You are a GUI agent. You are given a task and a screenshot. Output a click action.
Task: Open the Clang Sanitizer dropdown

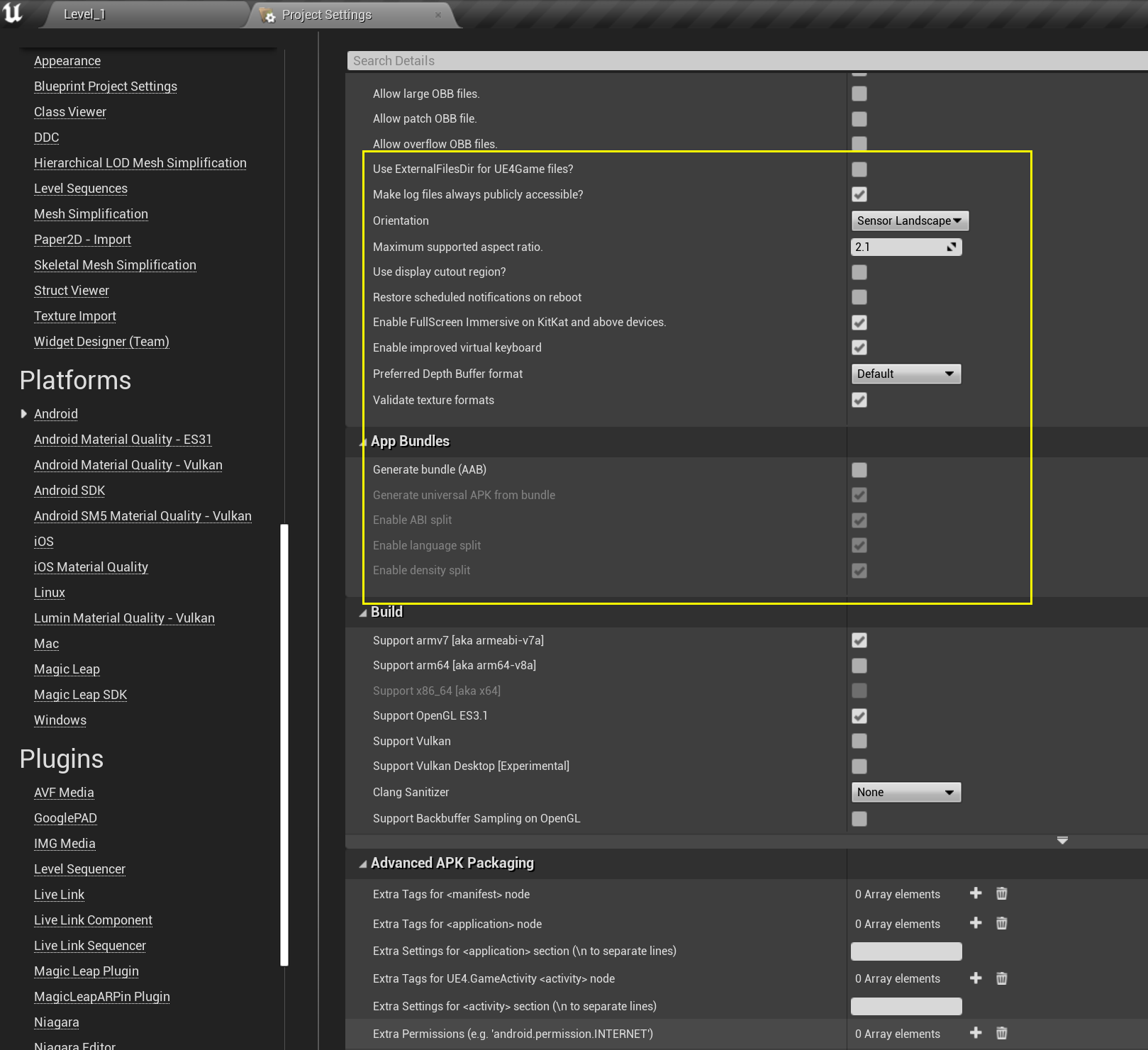point(906,792)
